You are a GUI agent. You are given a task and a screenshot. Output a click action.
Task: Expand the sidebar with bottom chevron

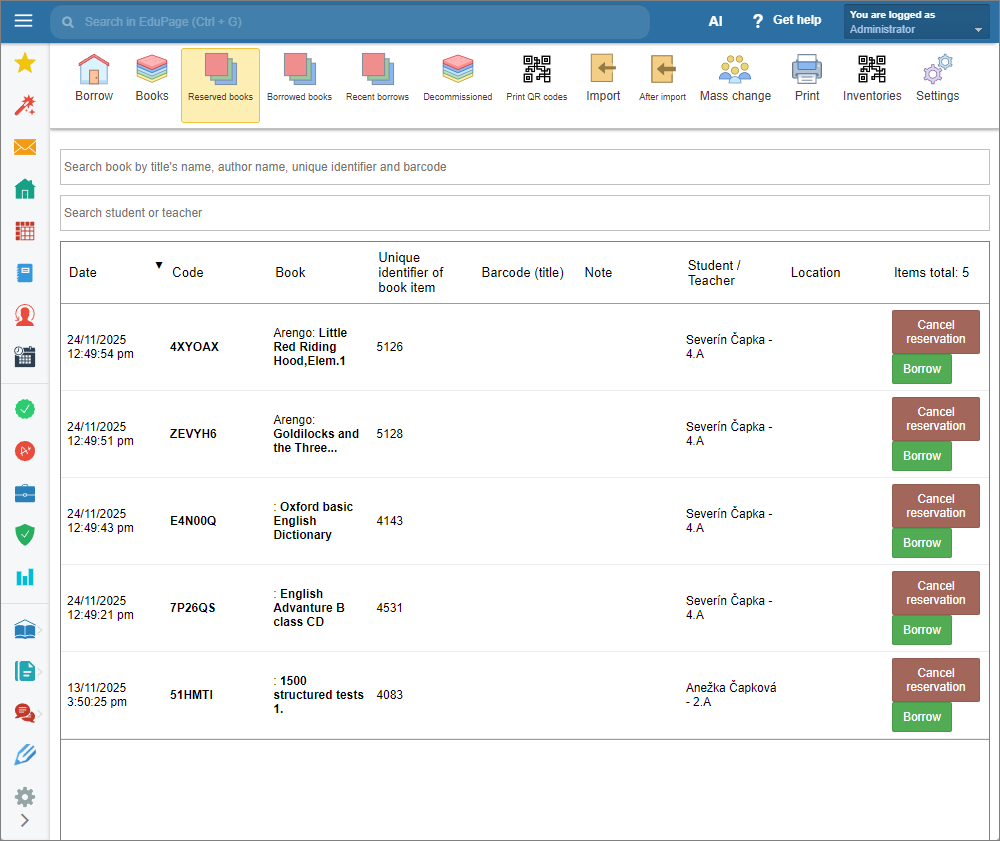[x=25, y=821]
